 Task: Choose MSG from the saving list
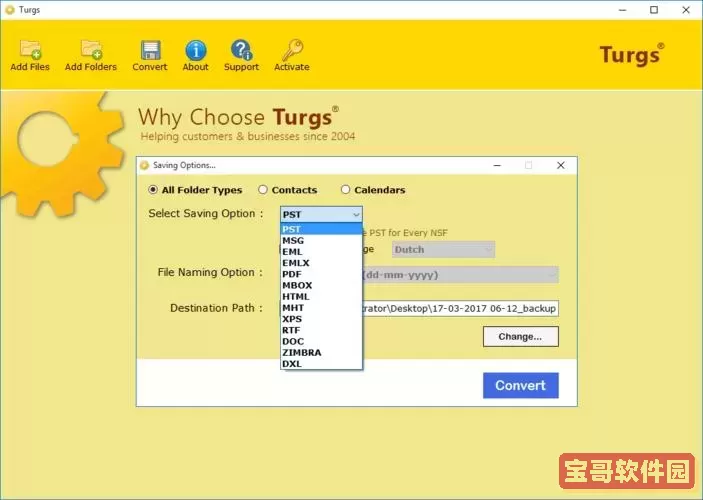pos(321,240)
